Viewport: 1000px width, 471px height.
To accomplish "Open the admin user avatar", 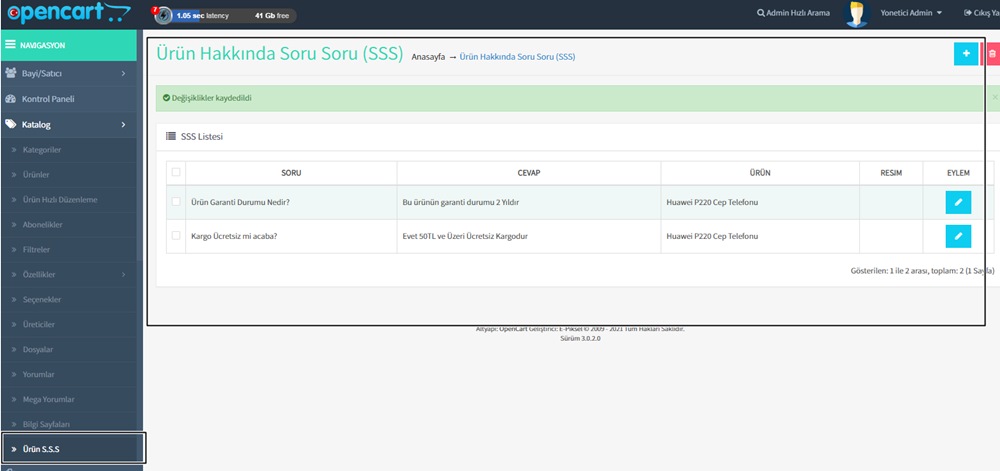I will [x=857, y=14].
